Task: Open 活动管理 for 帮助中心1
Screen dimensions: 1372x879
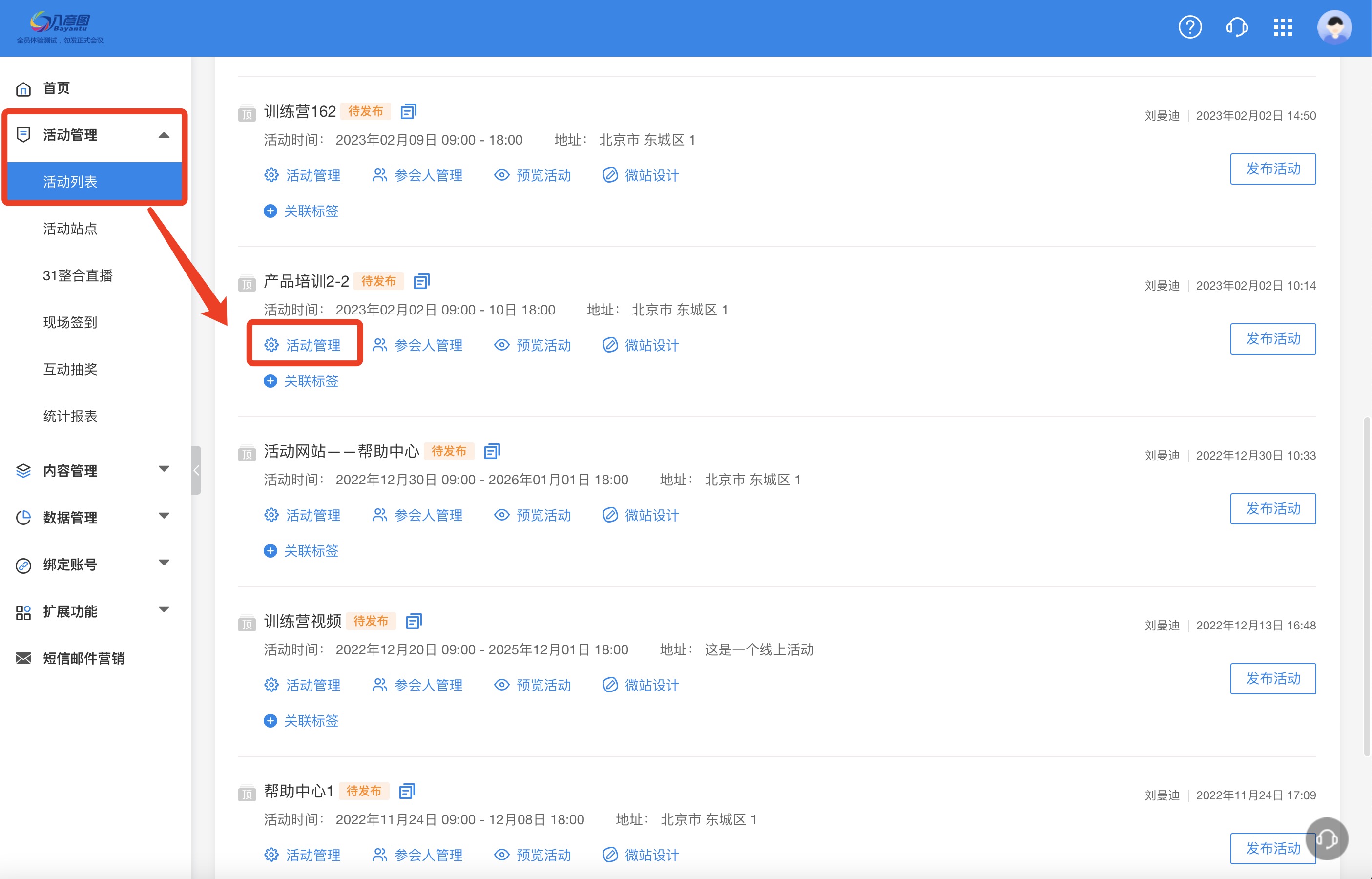Action: [x=302, y=855]
